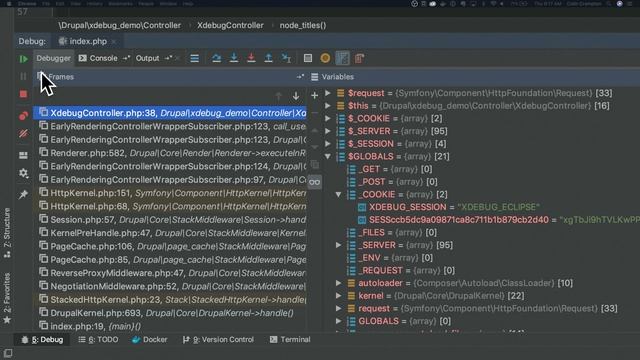Click the up arrow previous frame icon
640x360 pixels.
click(279, 96)
